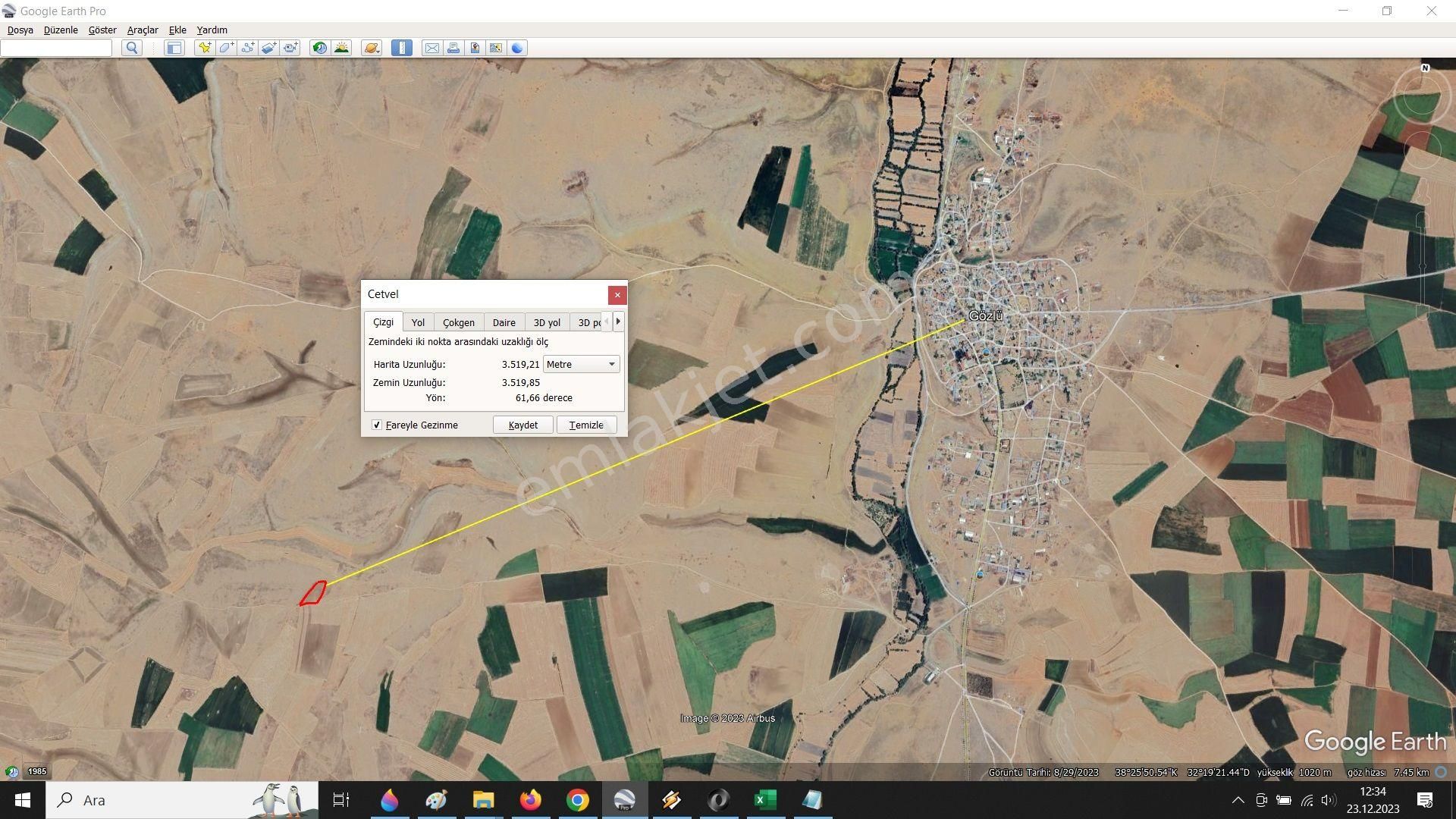
Task: Open the Araçlar menu
Action: pyautogui.click(x=143, y=30)
